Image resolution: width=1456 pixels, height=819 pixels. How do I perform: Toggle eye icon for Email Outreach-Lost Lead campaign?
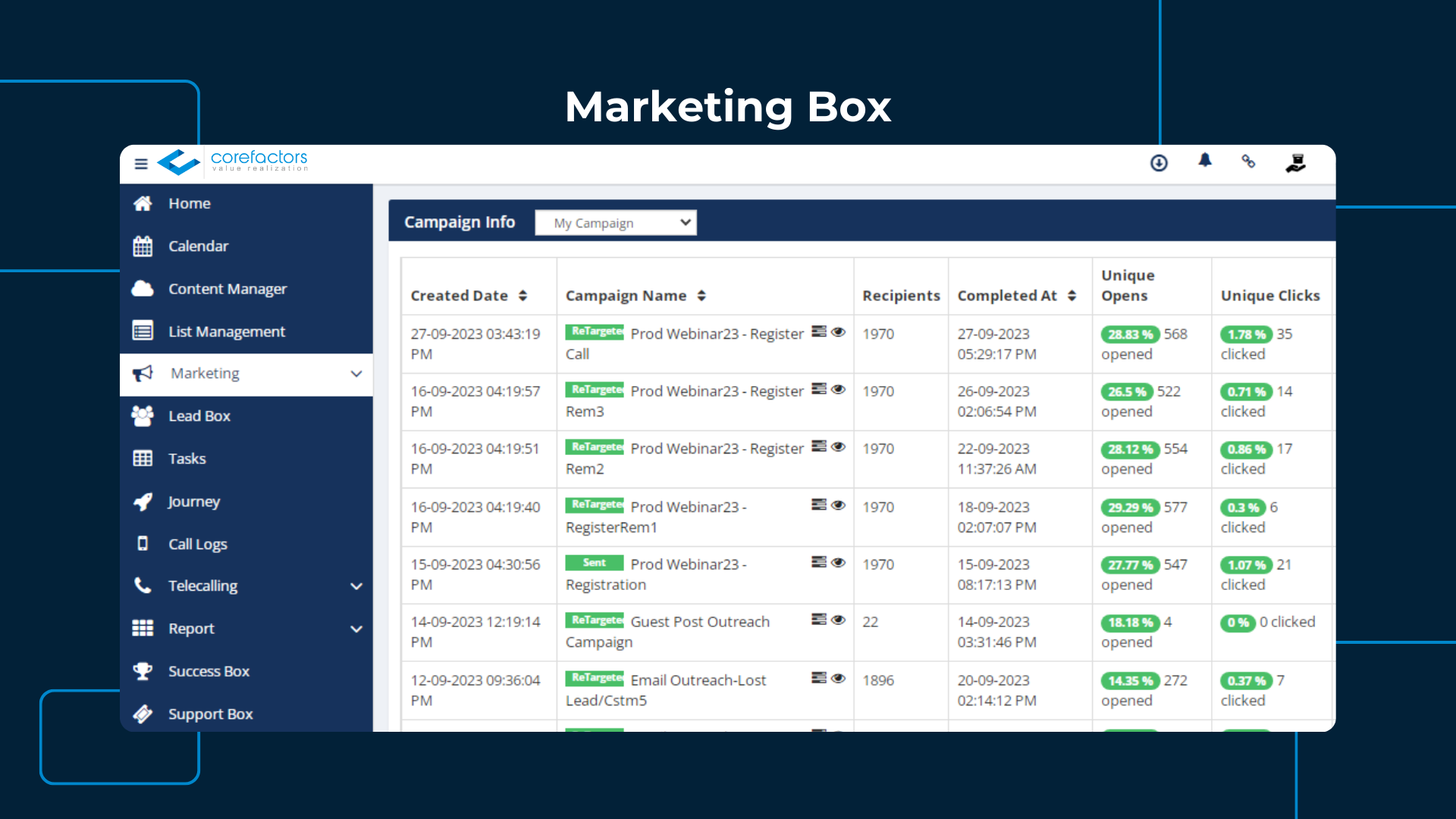tap(838, 678)
